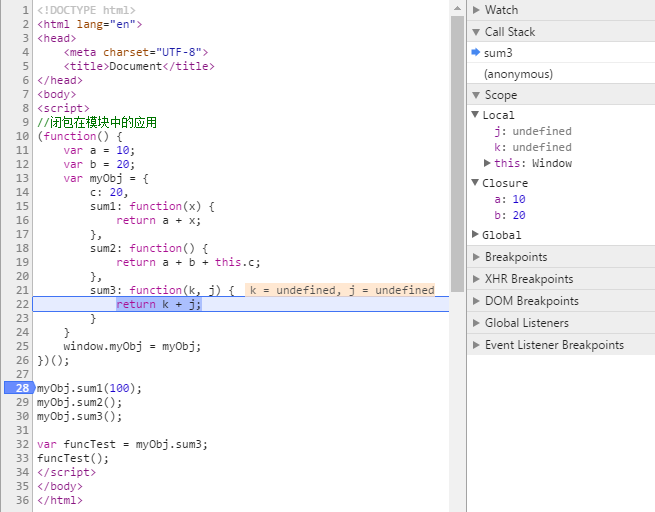Click the highlighted 'return k + j;' statement
655x512 pixels.
coord(159,304)
